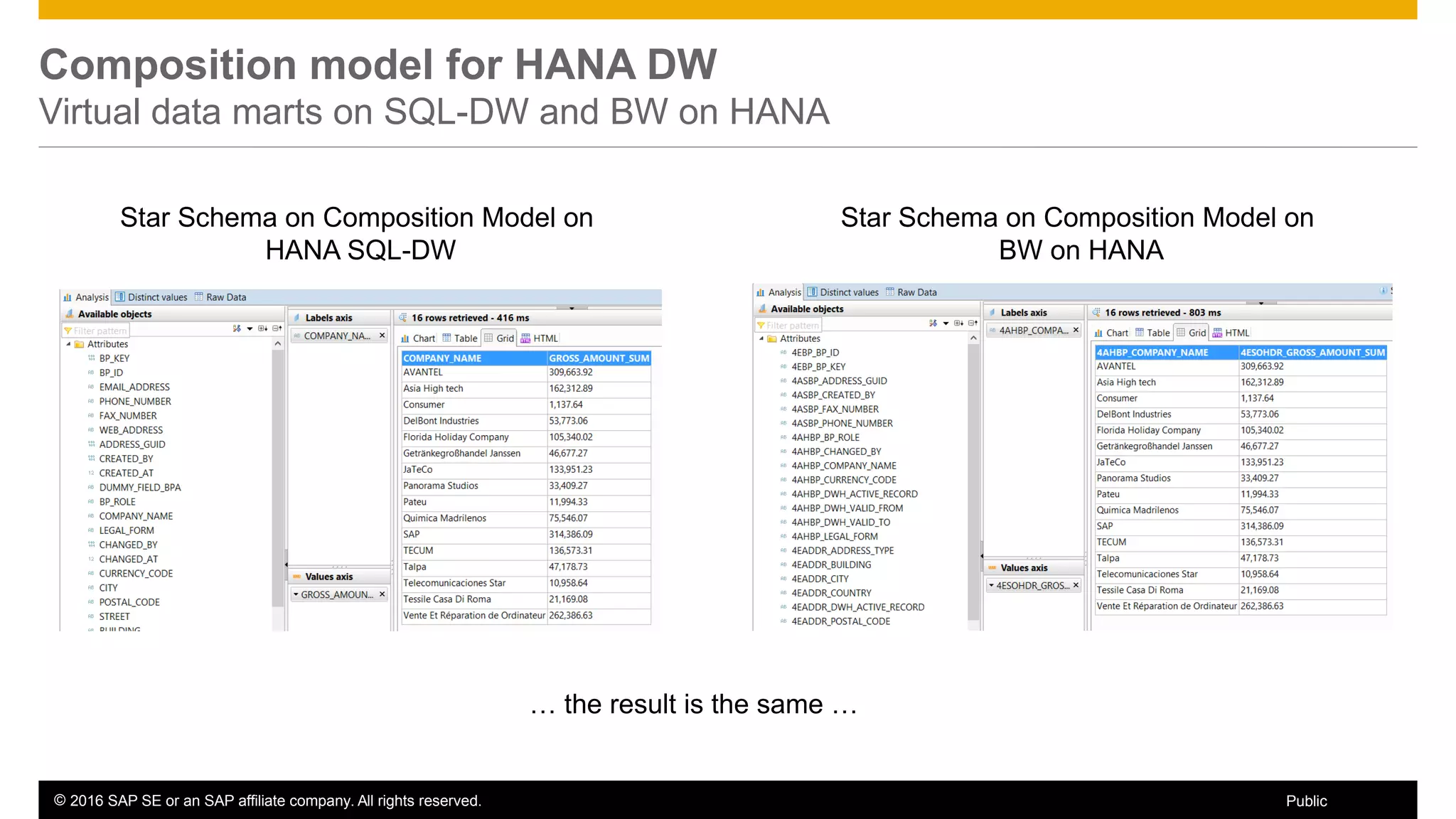Open aggregation dropdown on 4ESOHDR_GROS... chip
Image resolution: width=1456 pixels, height=819 pixels.
tap(991, 585)
